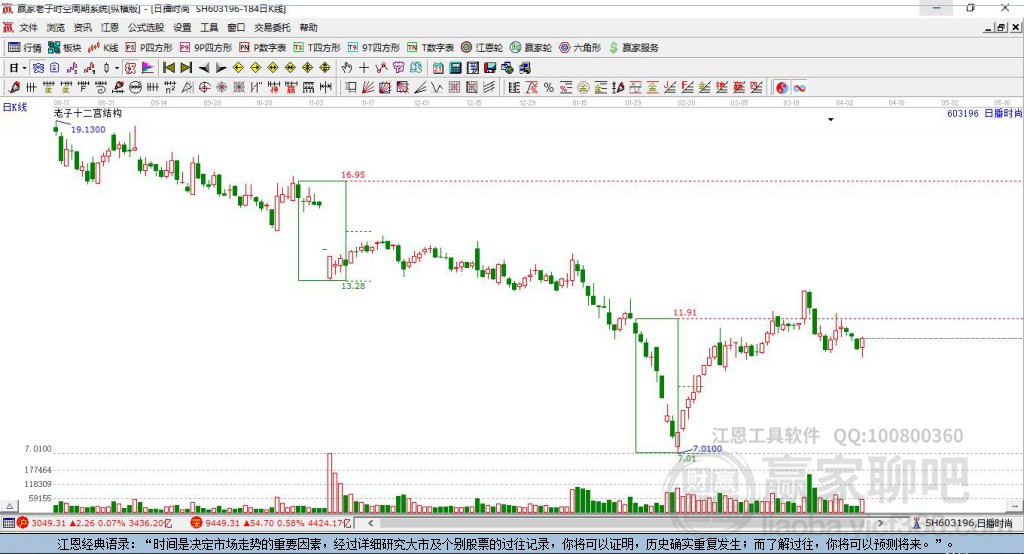
Task: Open the 赢家轮 wheel tool
Action: pos(530,48)
